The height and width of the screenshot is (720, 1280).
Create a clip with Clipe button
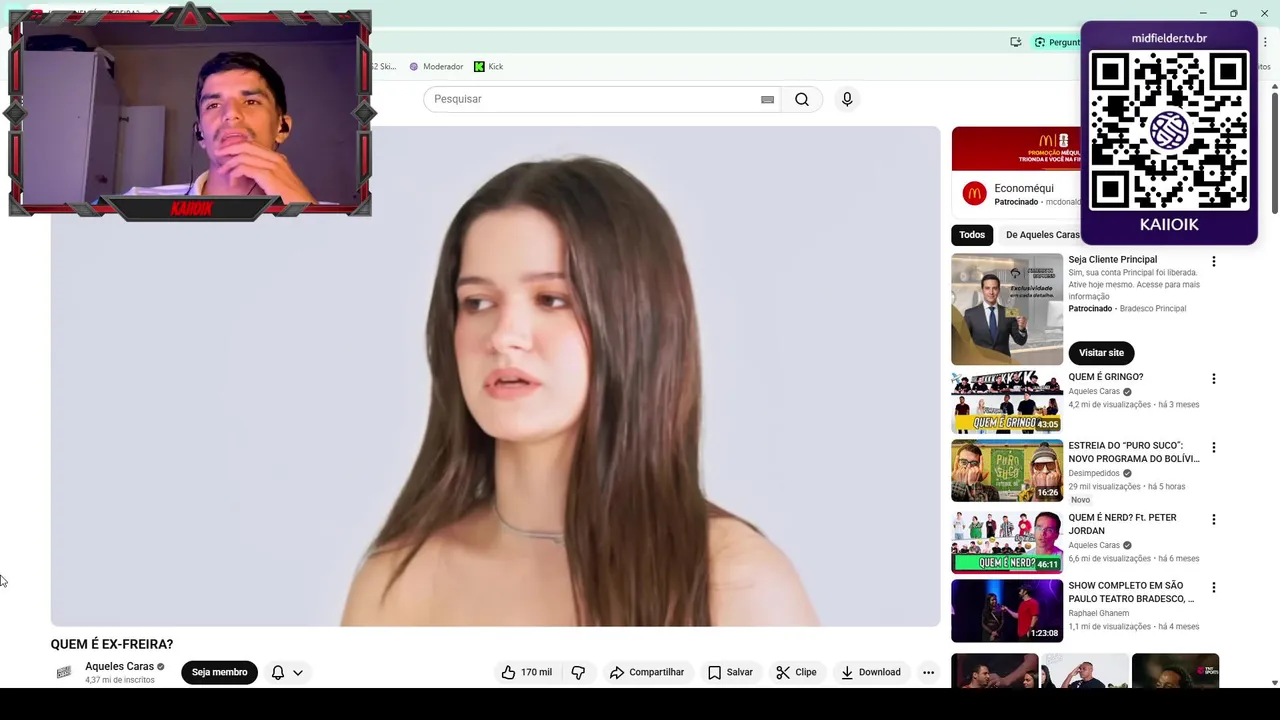click(x=796, y=672)
